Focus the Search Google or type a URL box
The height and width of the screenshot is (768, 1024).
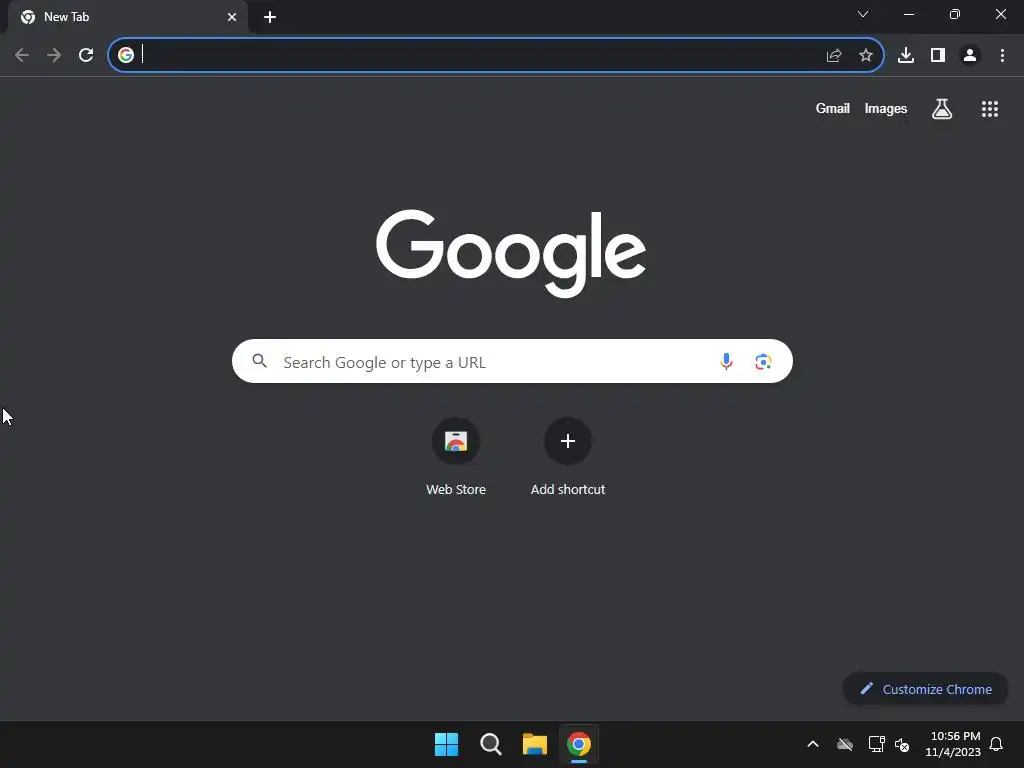click(x=512, y=361)
